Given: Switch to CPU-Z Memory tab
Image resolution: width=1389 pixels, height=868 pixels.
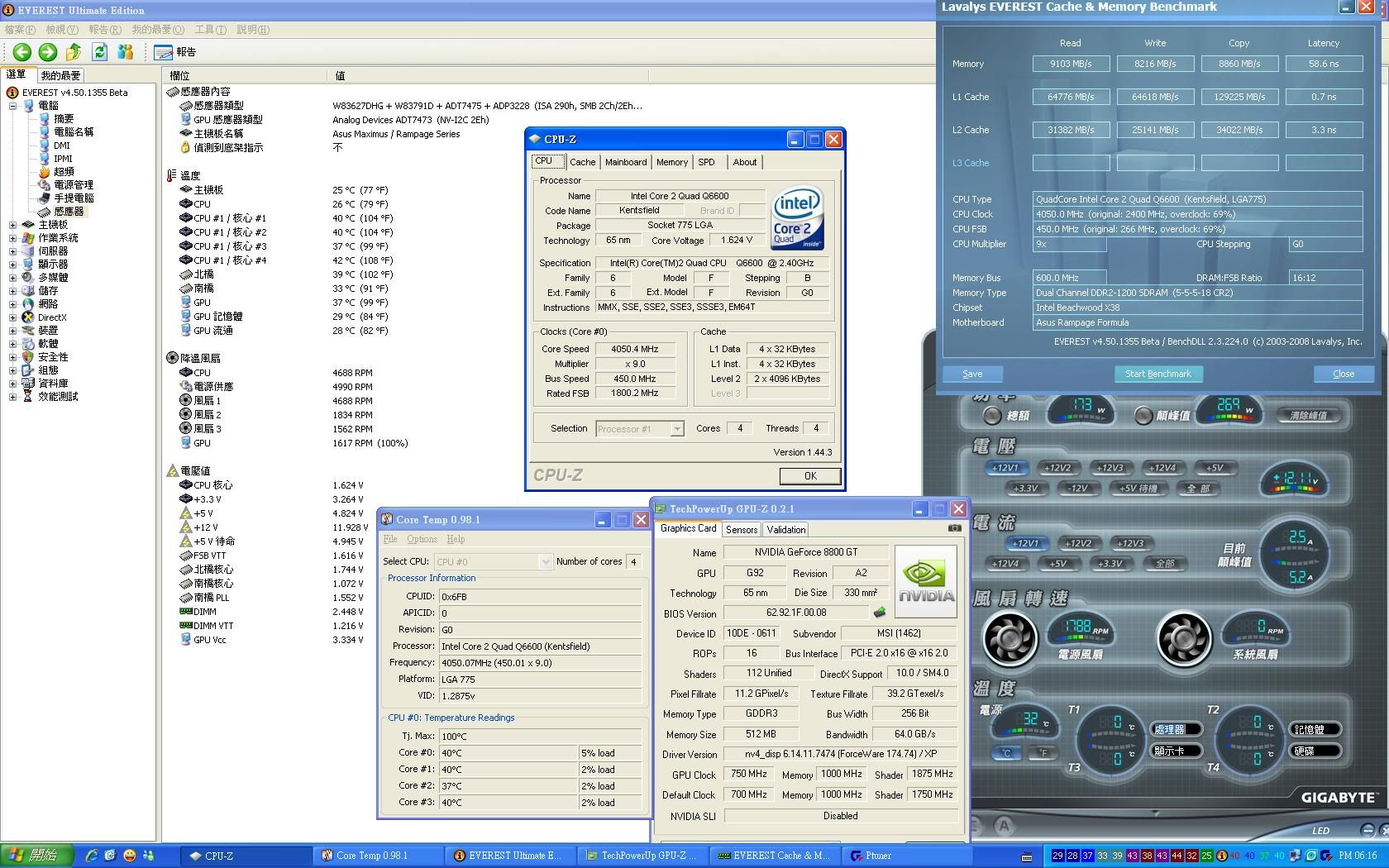Looking at the screenshot, I should click(672, 162).
